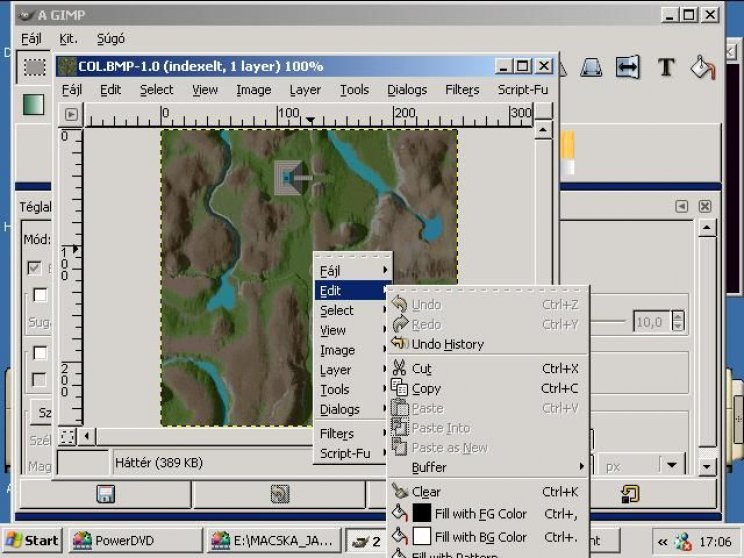Open the Select submenu in context menu

(x=353, y=310)
